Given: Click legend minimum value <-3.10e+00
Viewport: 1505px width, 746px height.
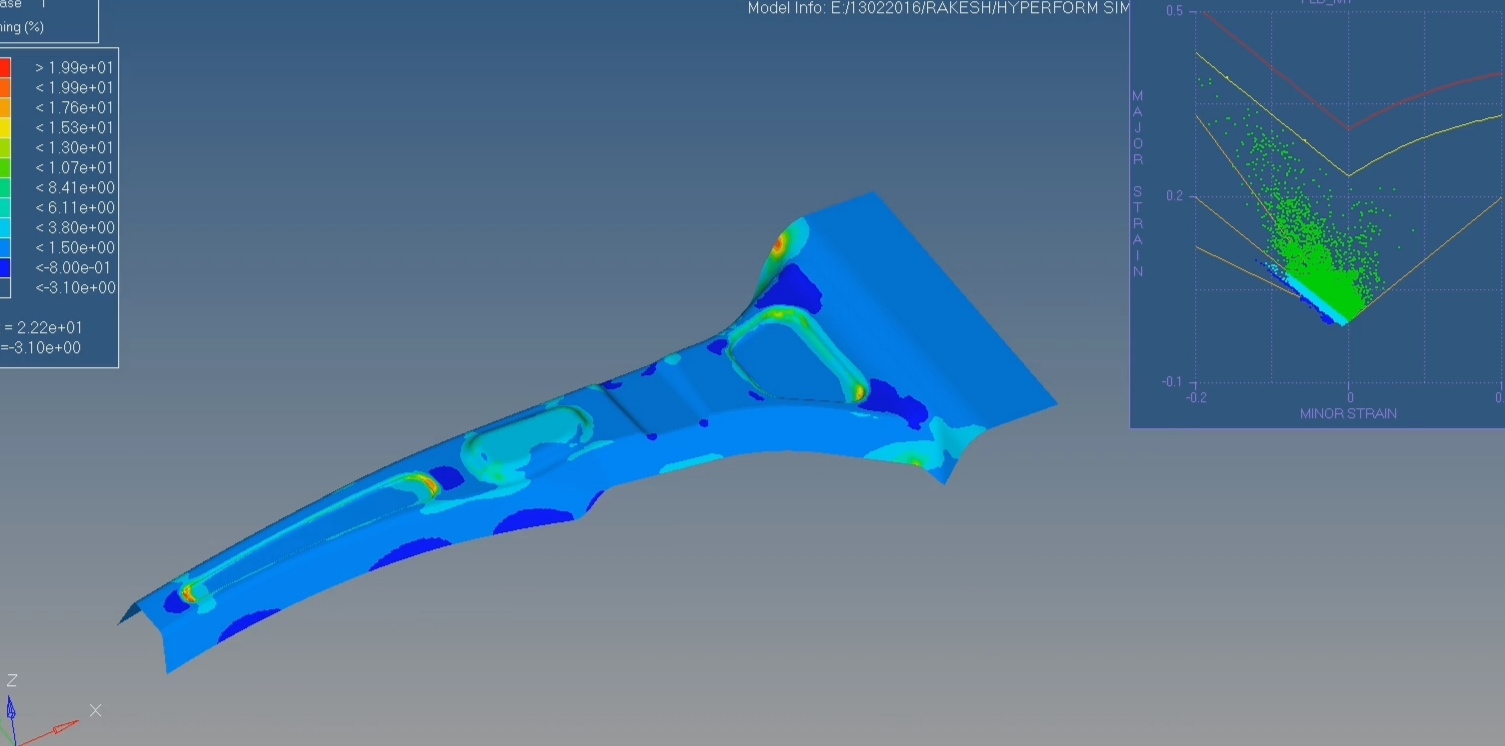Looking at the screenshot, I should 74,288.
